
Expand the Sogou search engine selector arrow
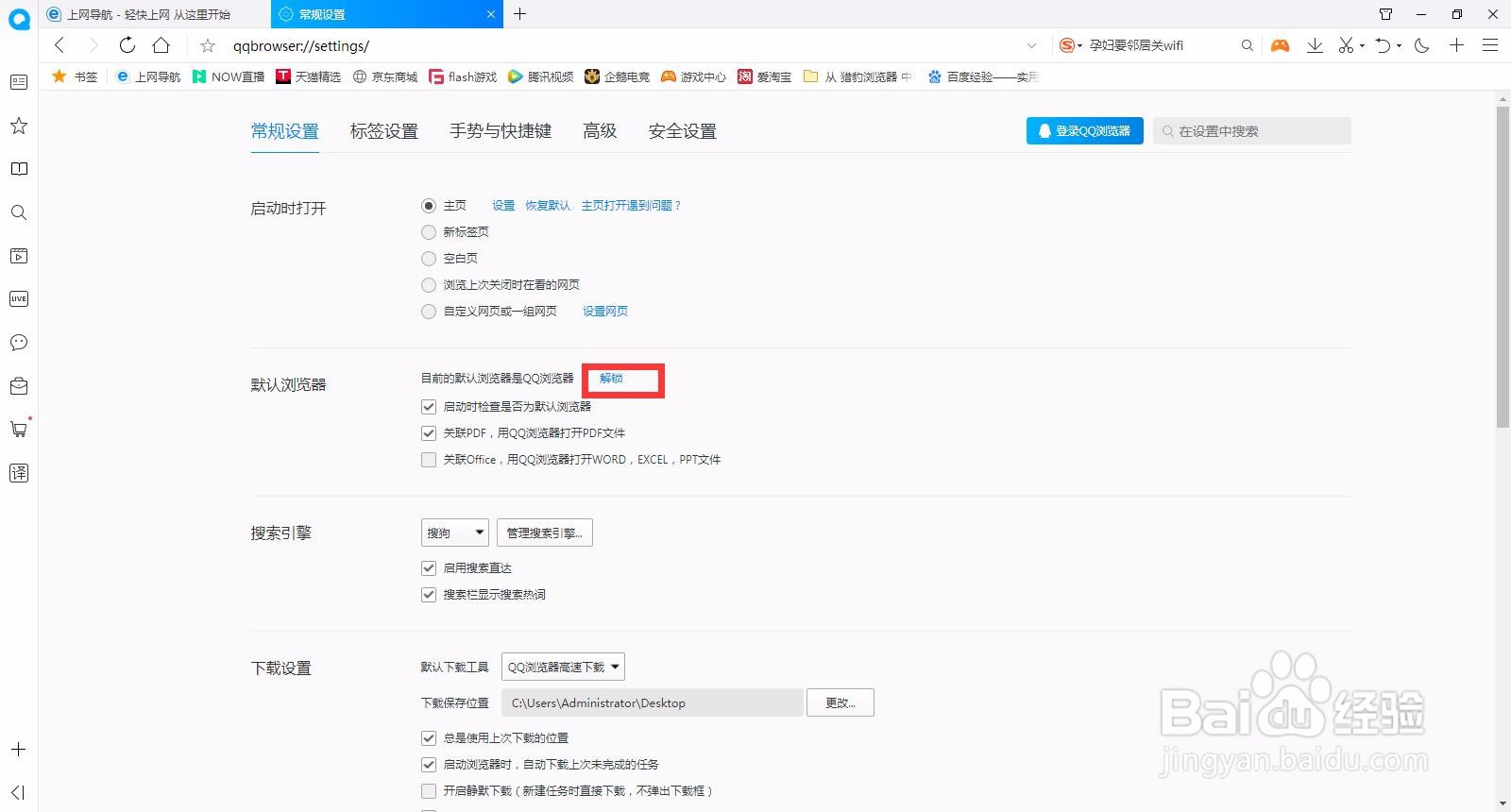pyautogui.click(x=1079, y=45)
